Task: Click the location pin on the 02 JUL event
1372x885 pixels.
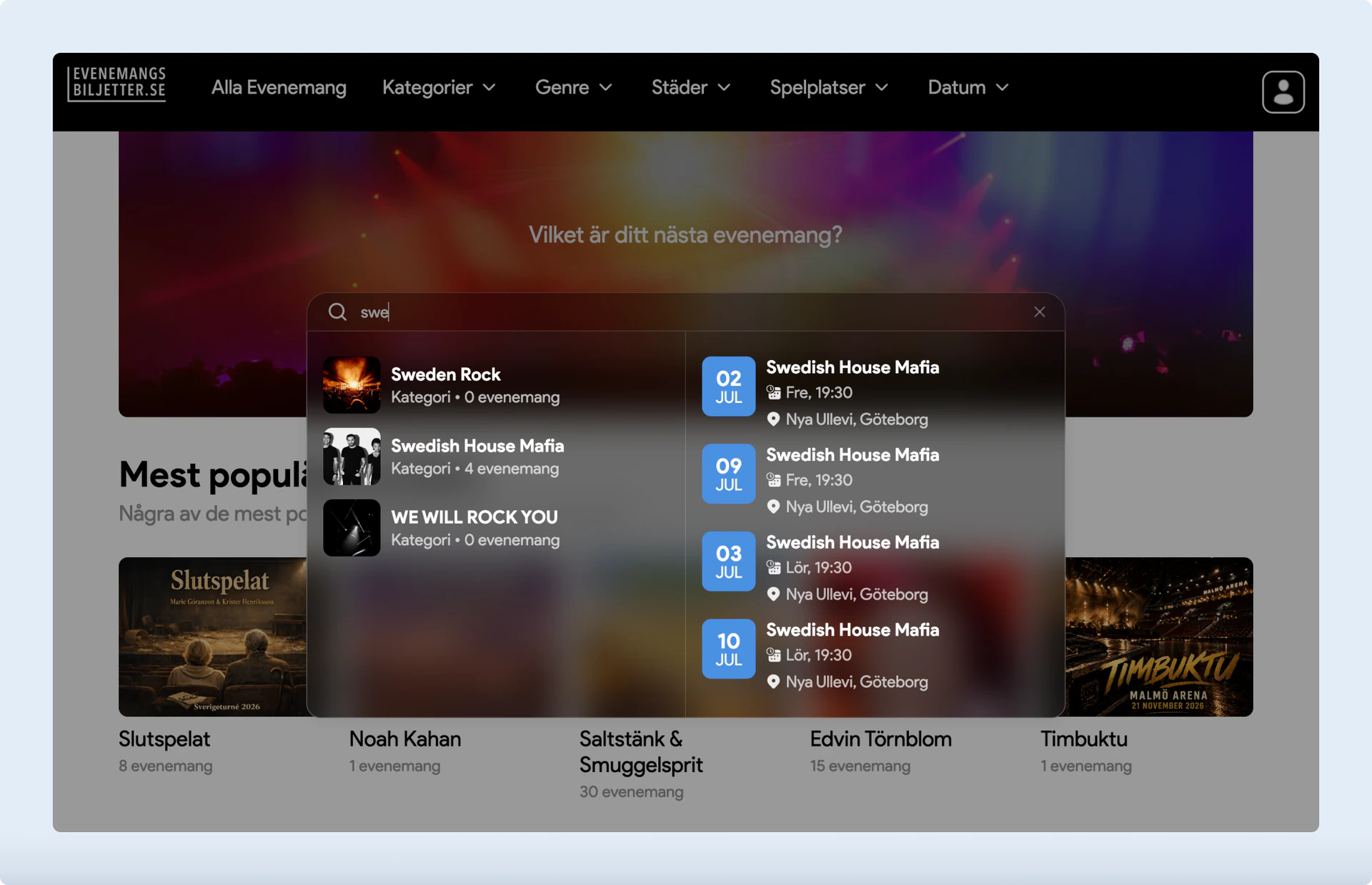Action: click(x=773, y=419)
